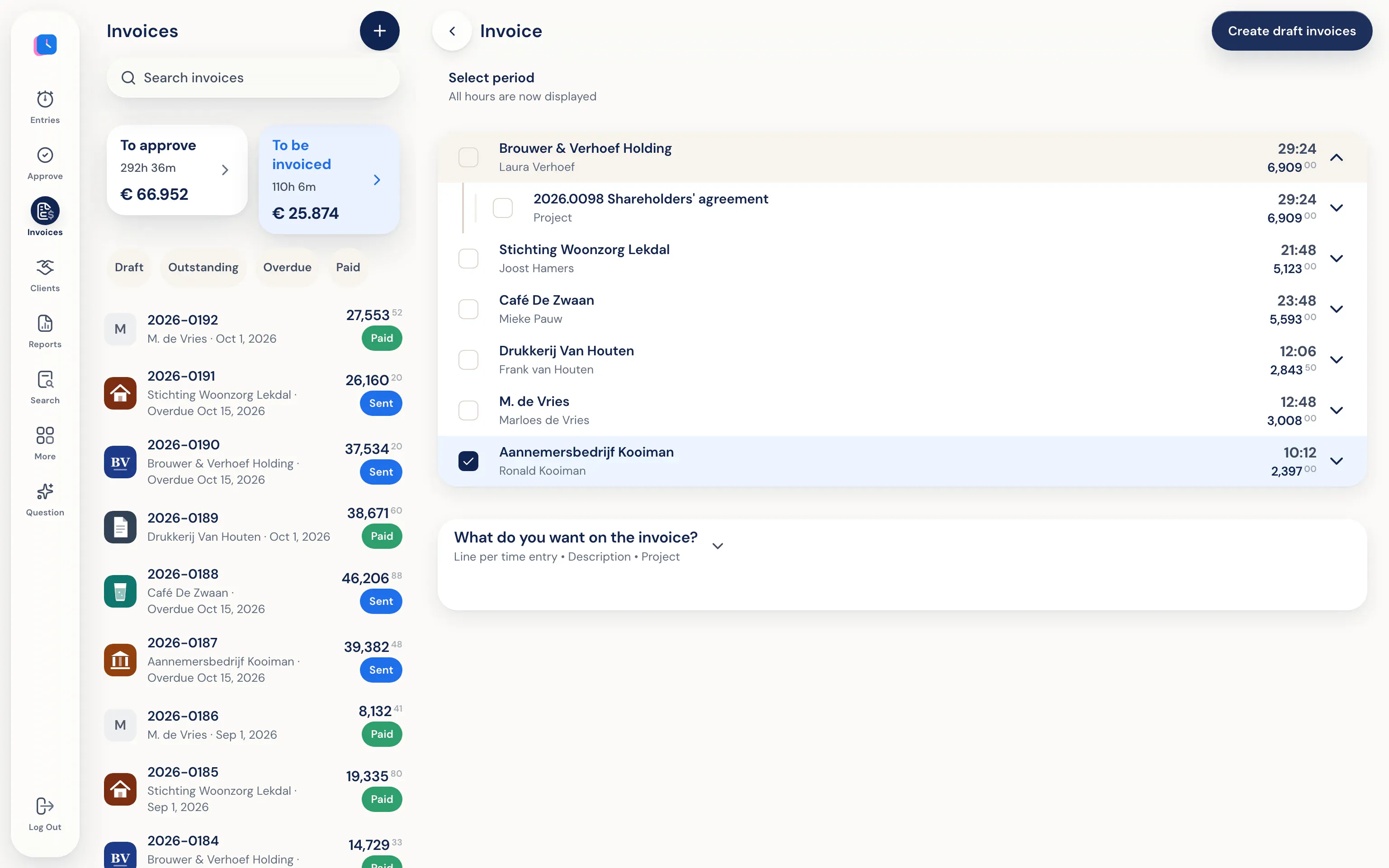Open invoice 2026-0192 in the list
The image size is (1389, 868).
pos(253,329)
